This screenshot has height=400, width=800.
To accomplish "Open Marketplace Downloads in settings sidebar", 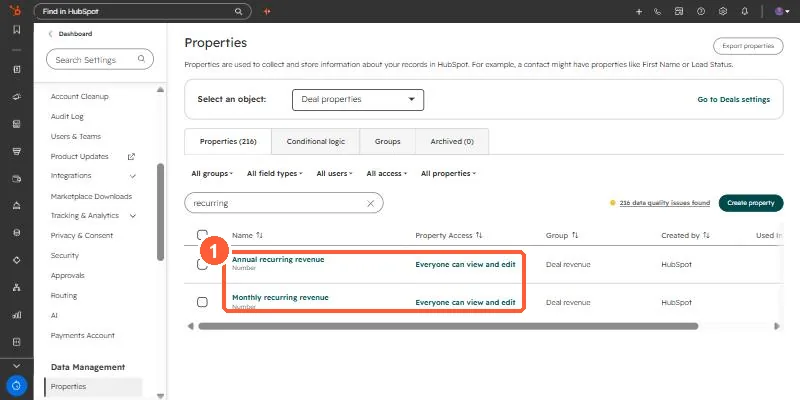I will [x=91, y=196].
